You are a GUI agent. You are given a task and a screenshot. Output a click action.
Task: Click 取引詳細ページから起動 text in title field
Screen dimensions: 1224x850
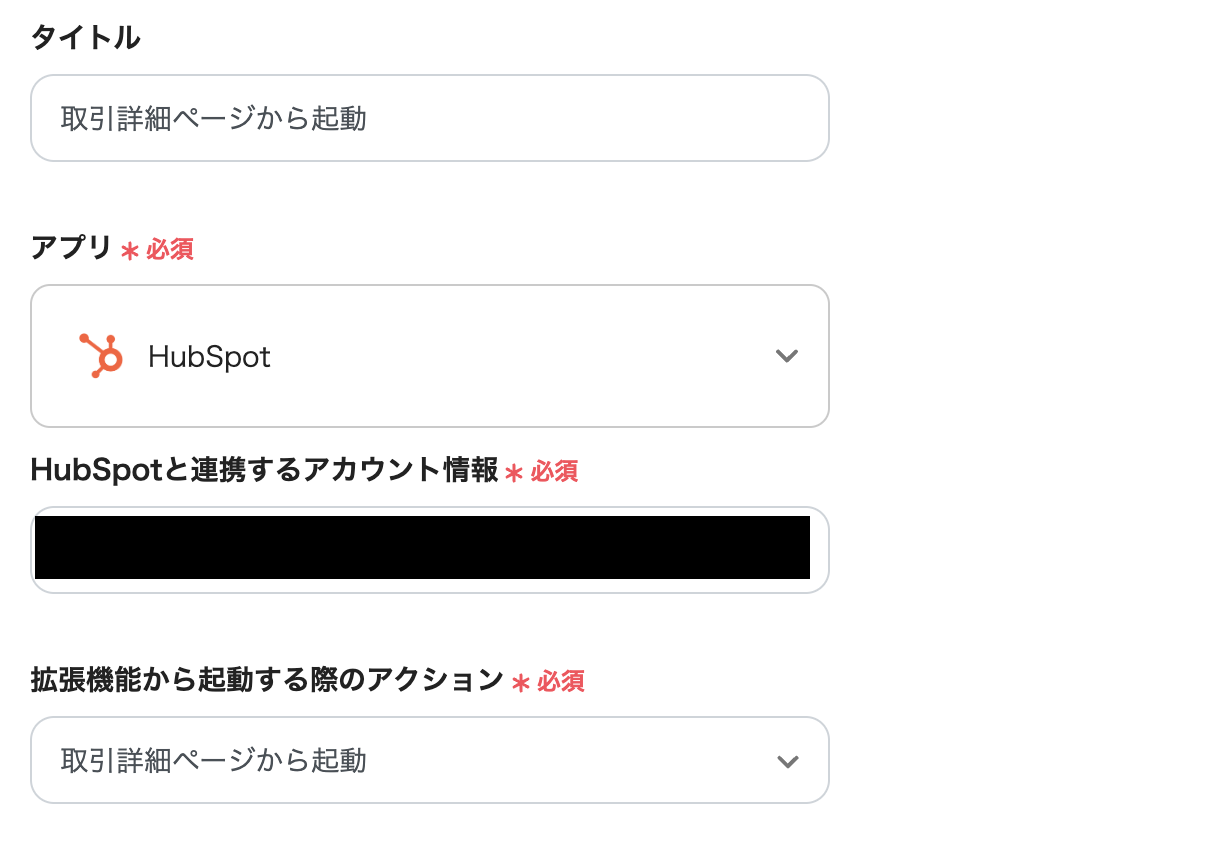[214, 119]
